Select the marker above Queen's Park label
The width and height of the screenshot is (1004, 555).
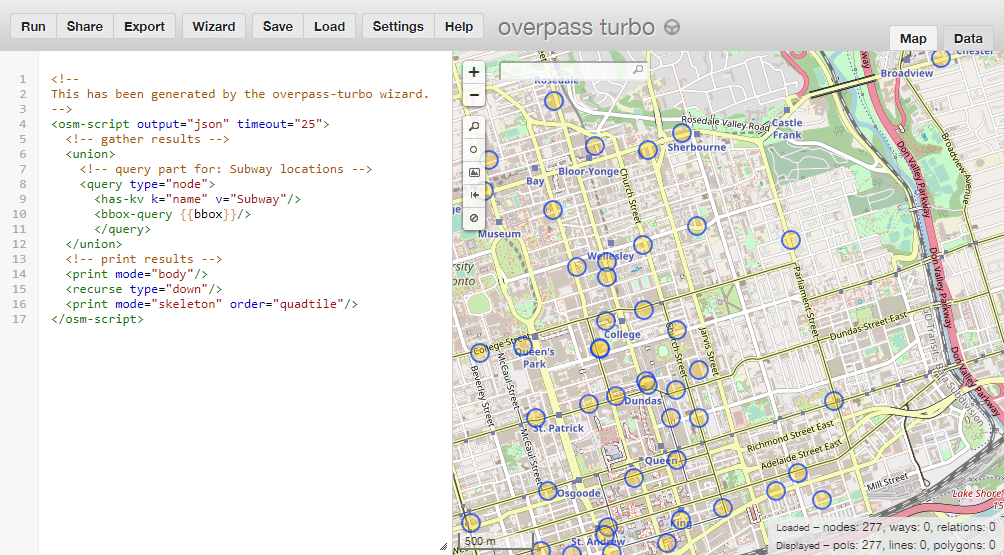click(x=522, y=346)
